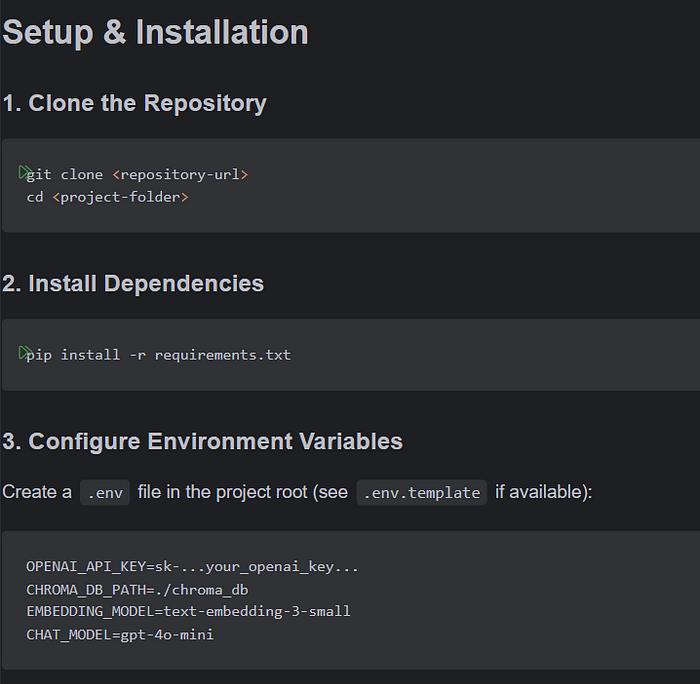
Task: Click requirements.txt in the pip command
Action: [x=222, y=355]
